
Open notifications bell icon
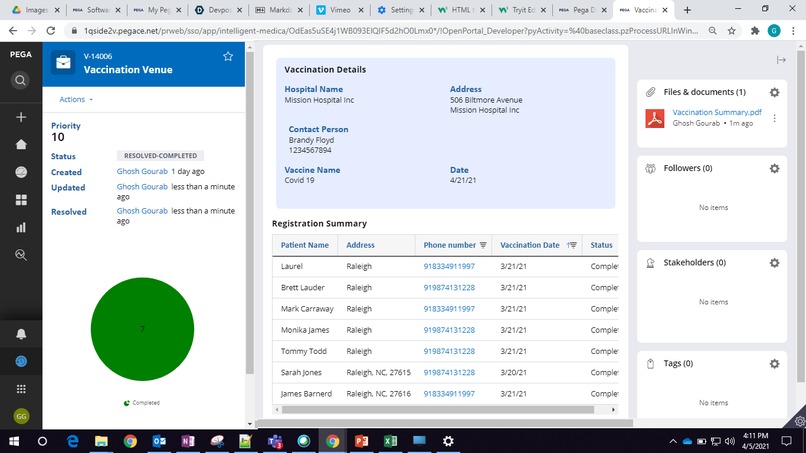[21, 334]
